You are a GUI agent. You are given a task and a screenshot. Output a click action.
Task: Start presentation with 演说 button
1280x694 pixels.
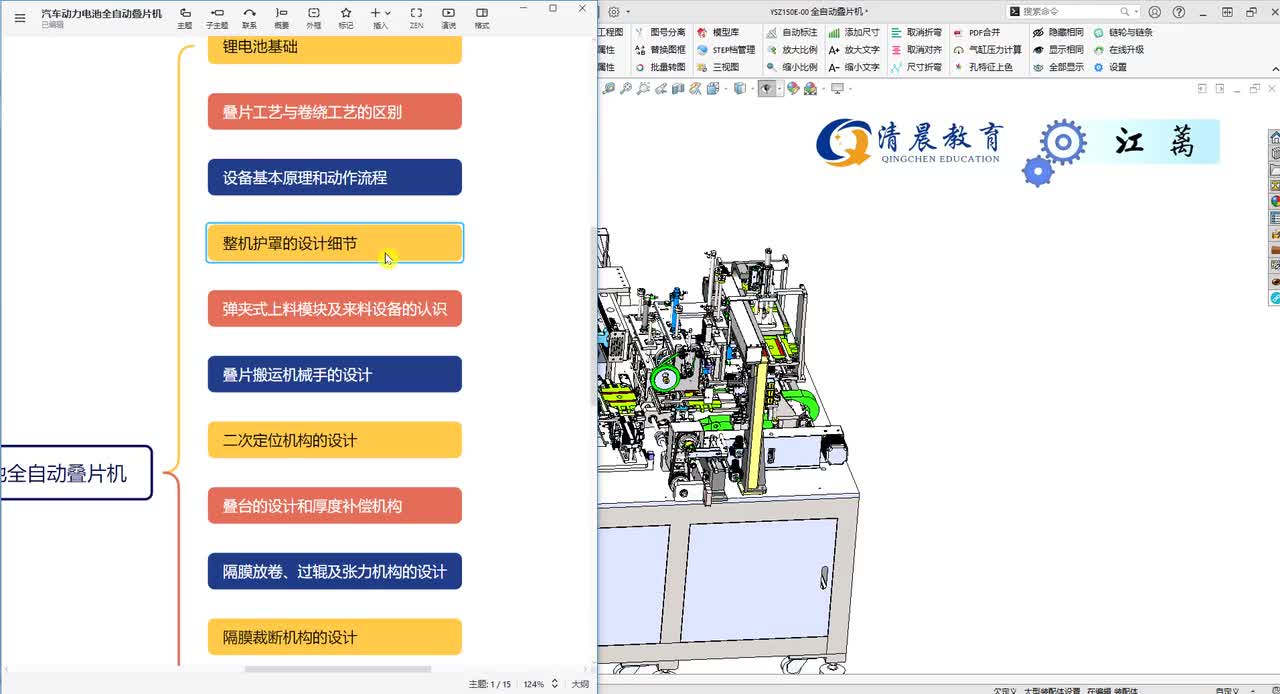tap(448, 18)
